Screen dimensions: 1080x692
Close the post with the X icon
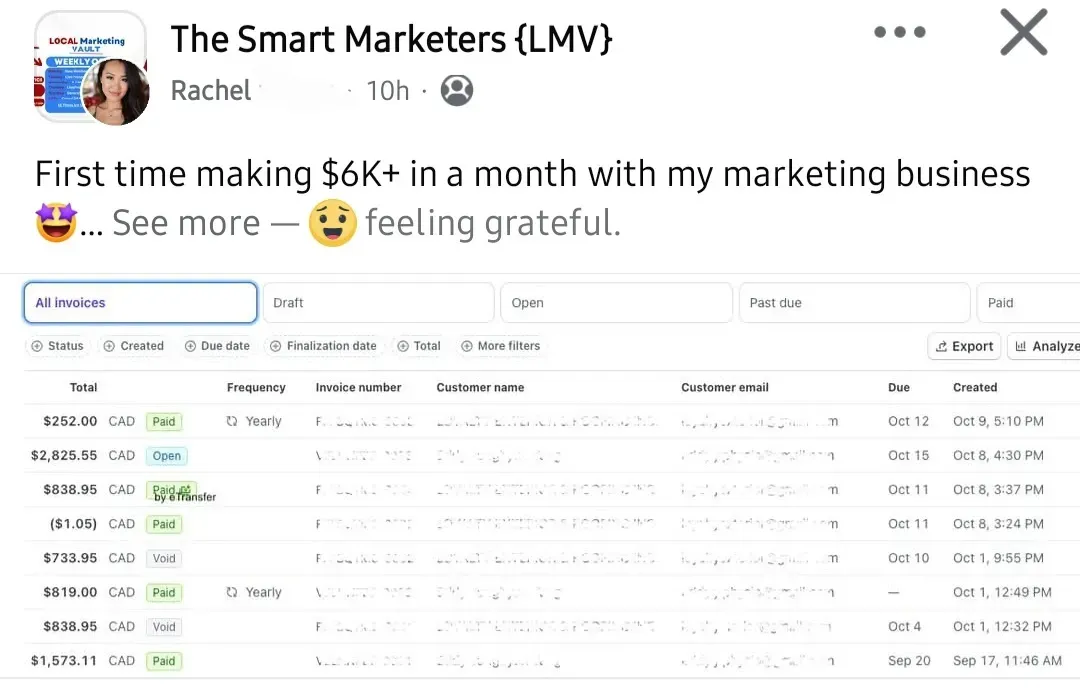coord(1023,33)
